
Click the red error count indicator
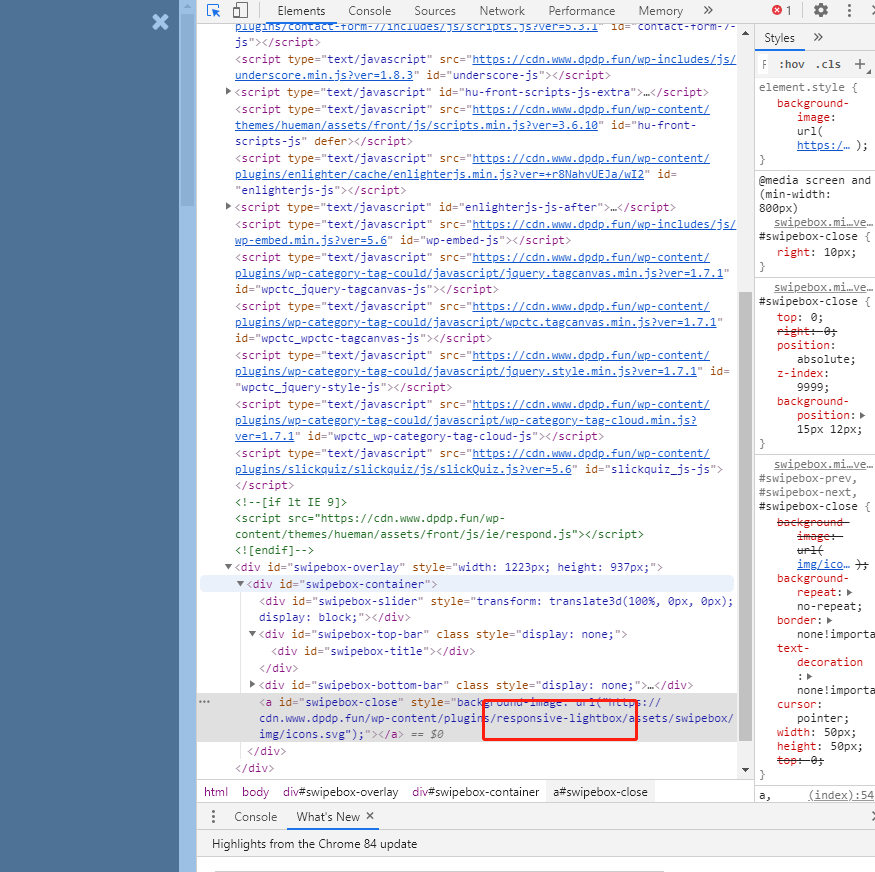[x=781, y=11]
